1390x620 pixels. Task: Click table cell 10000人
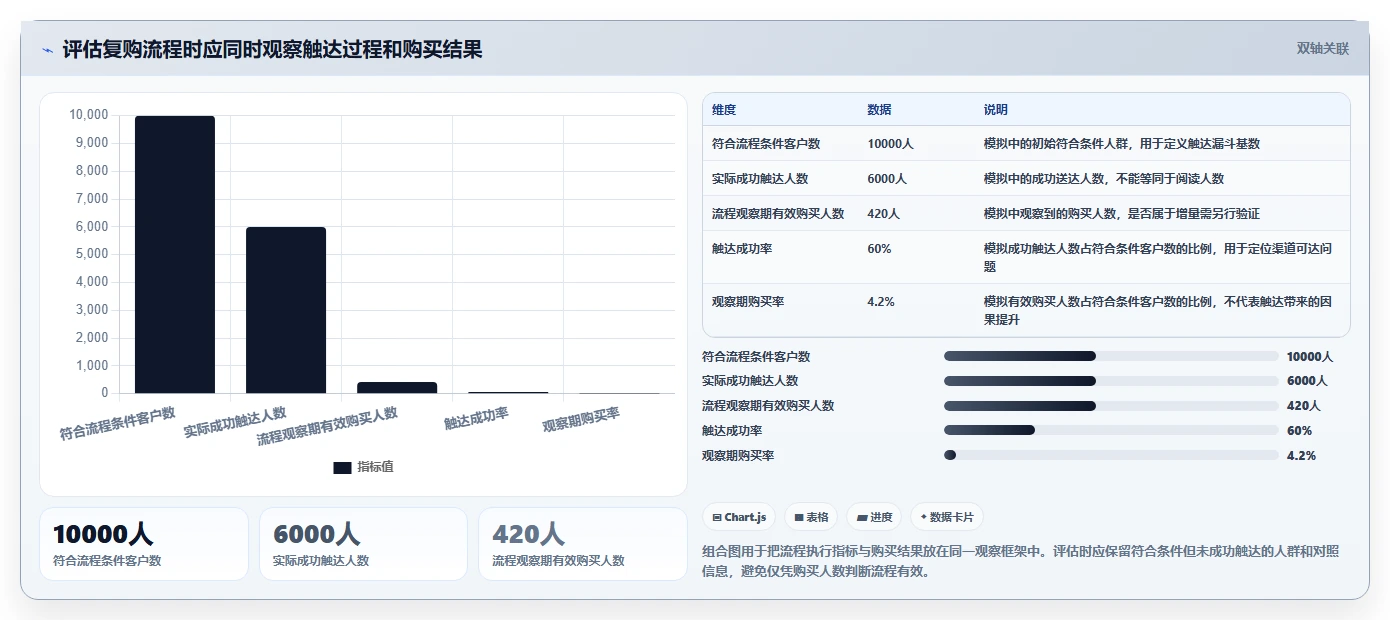(x=891, y=144)
